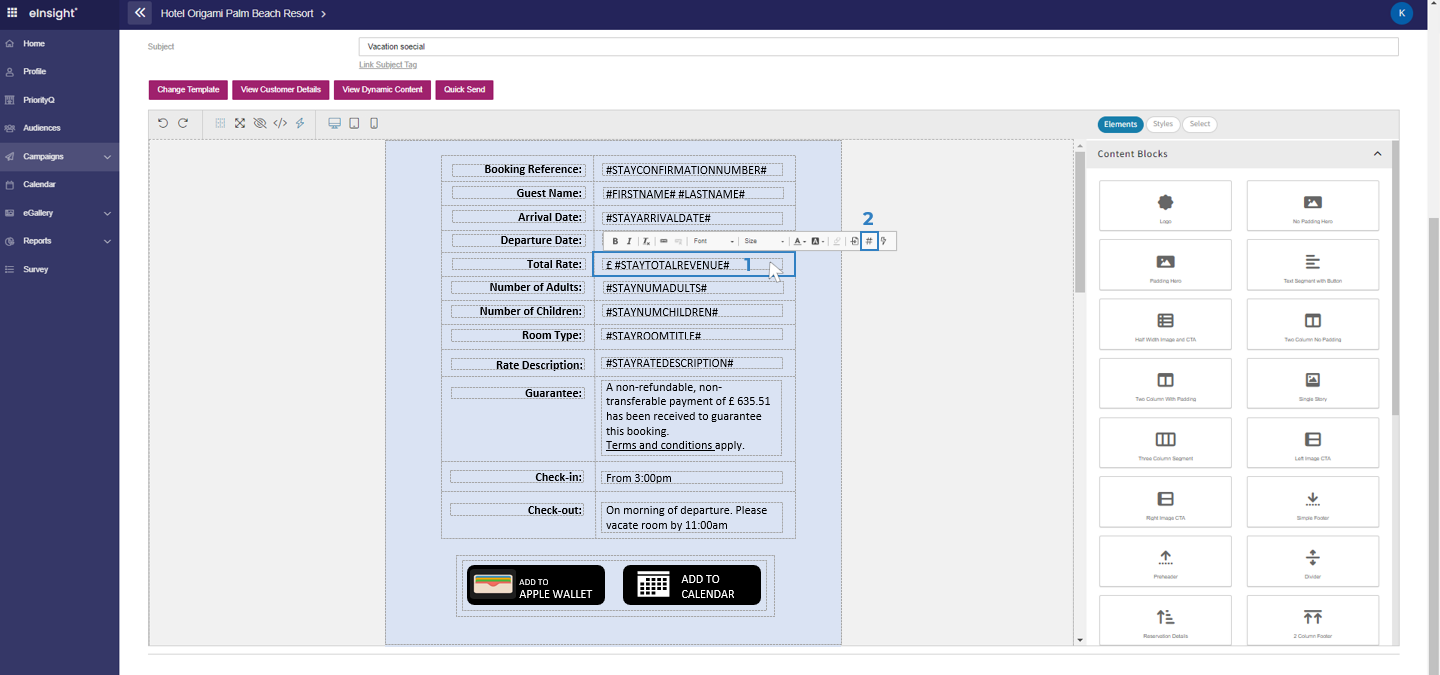Go to Home in the sidebar
The image size is (1440, 675).
(x=59, y=44)
